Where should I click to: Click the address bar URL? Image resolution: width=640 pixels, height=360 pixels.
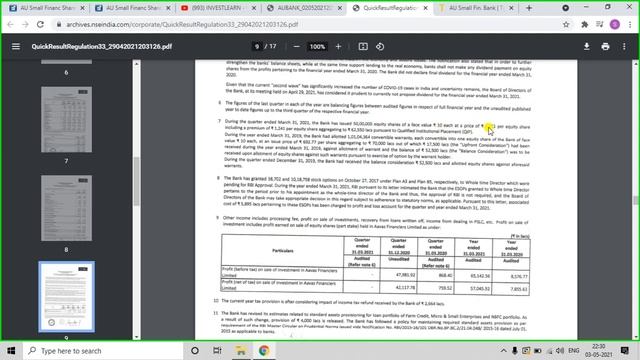tap(182, 24)
